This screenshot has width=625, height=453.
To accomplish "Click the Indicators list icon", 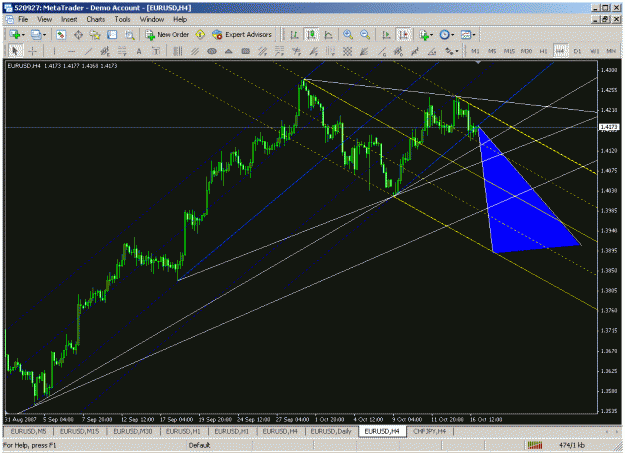I will click(424, 35).
